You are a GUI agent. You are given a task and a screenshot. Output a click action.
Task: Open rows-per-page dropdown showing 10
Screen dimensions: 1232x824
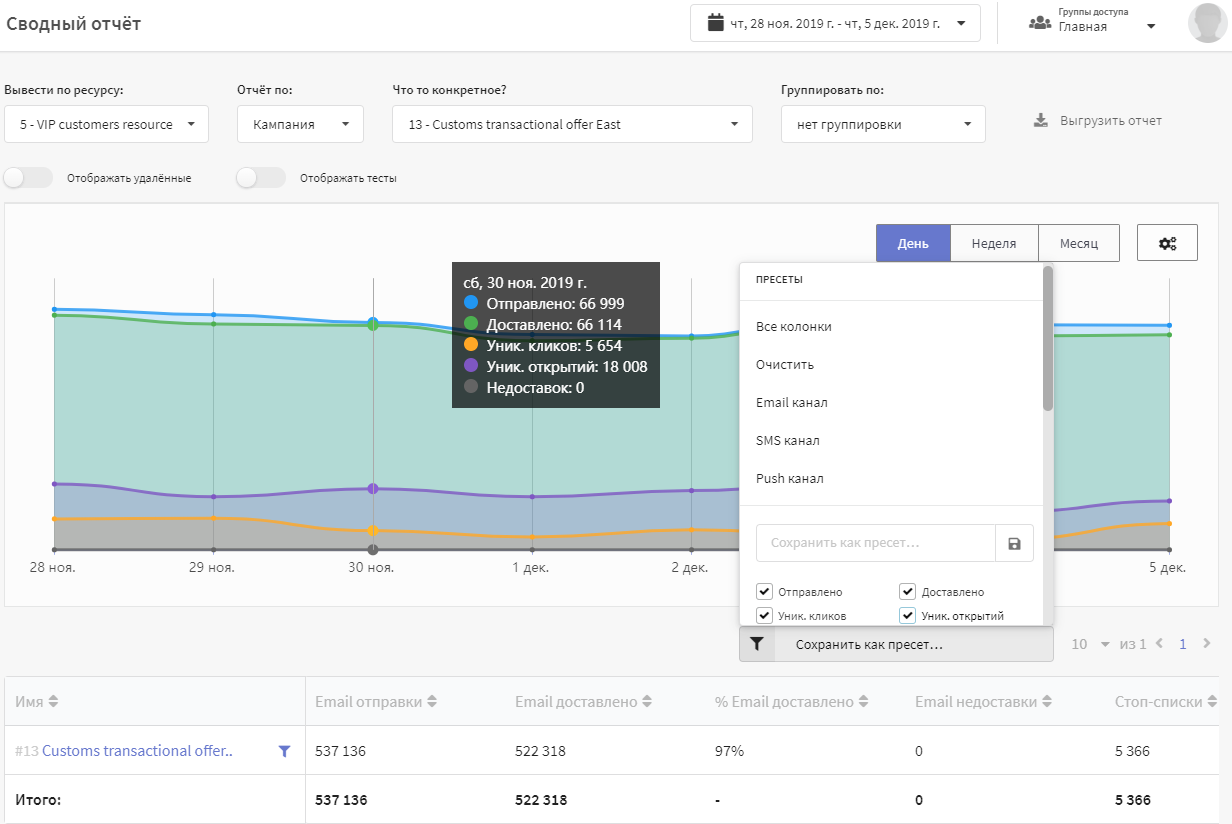point(1091,644)
